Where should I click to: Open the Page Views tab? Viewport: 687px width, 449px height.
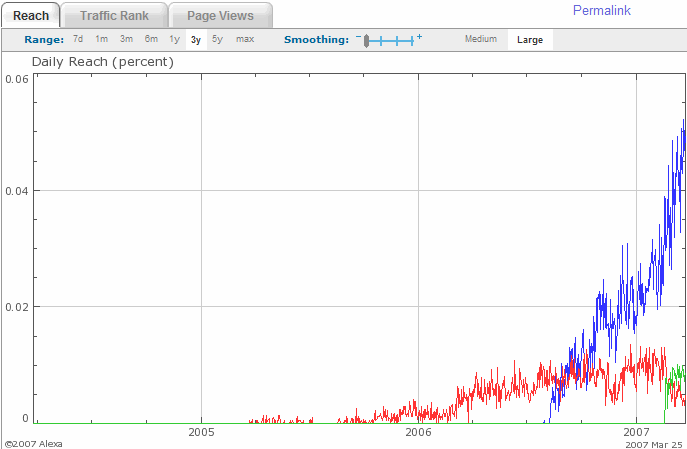pyautogui.click(x=220, y=15)
